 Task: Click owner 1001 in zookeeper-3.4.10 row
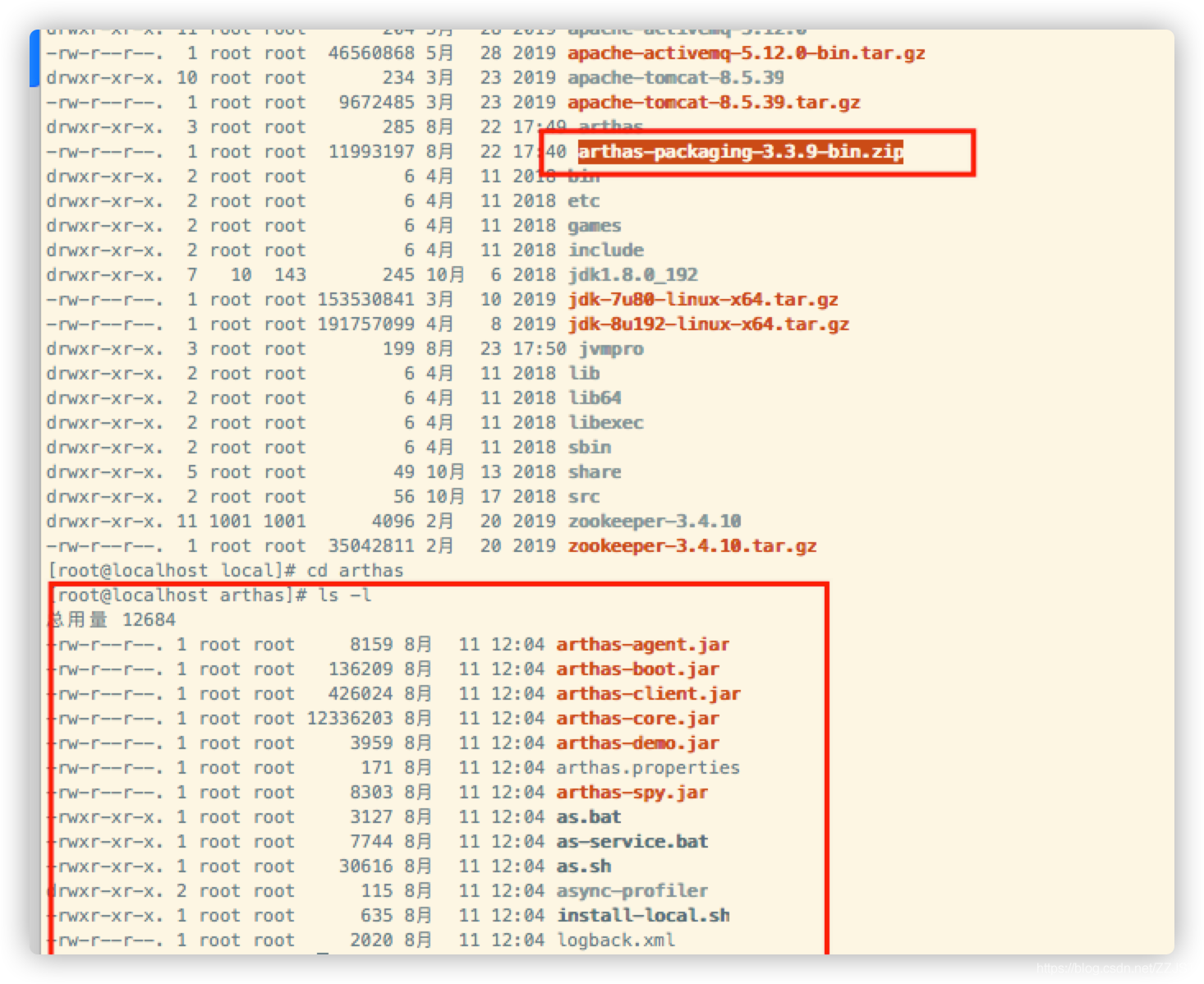(231, 522)
